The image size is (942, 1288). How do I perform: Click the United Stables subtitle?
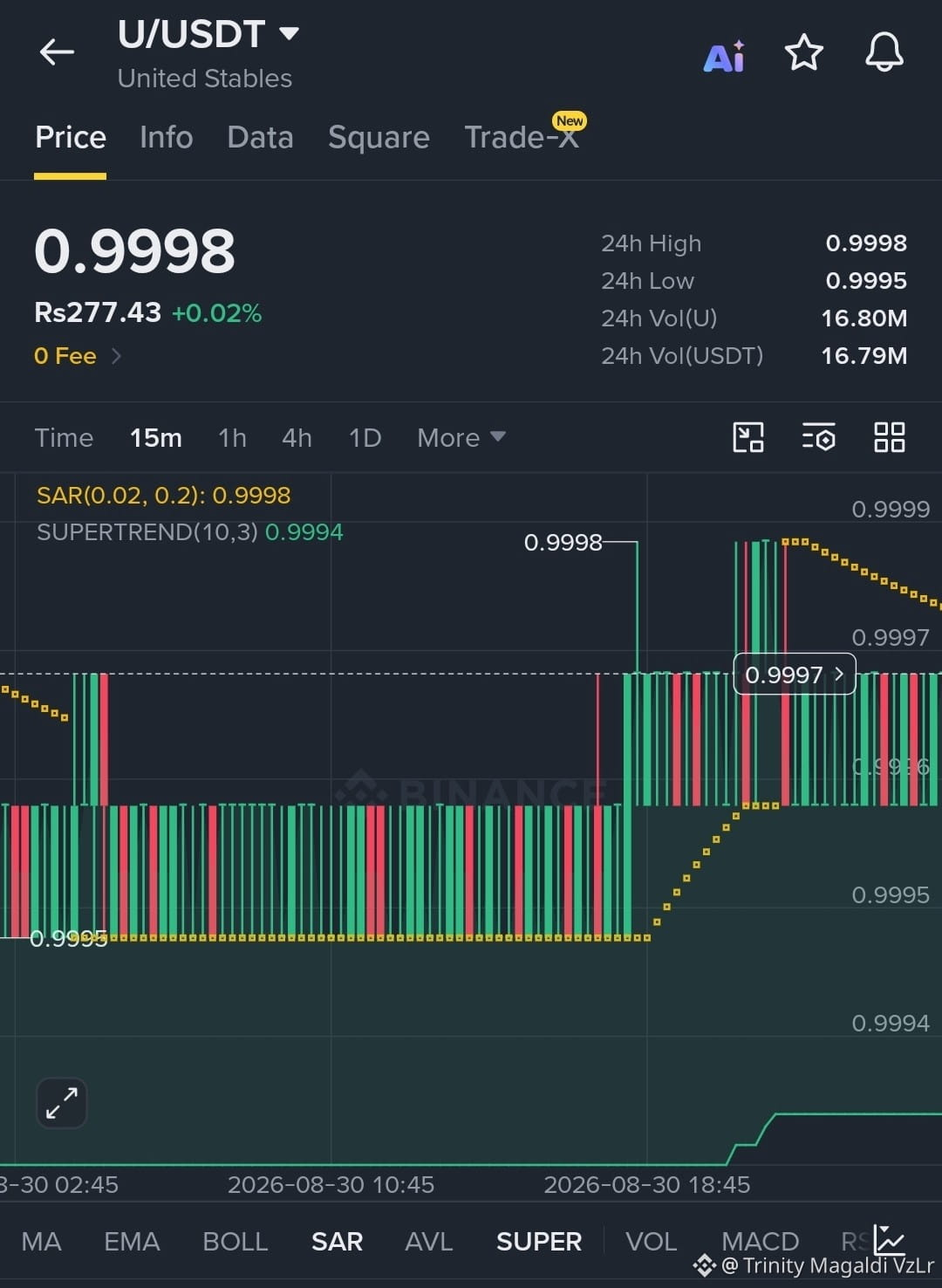tap(205, 79)
